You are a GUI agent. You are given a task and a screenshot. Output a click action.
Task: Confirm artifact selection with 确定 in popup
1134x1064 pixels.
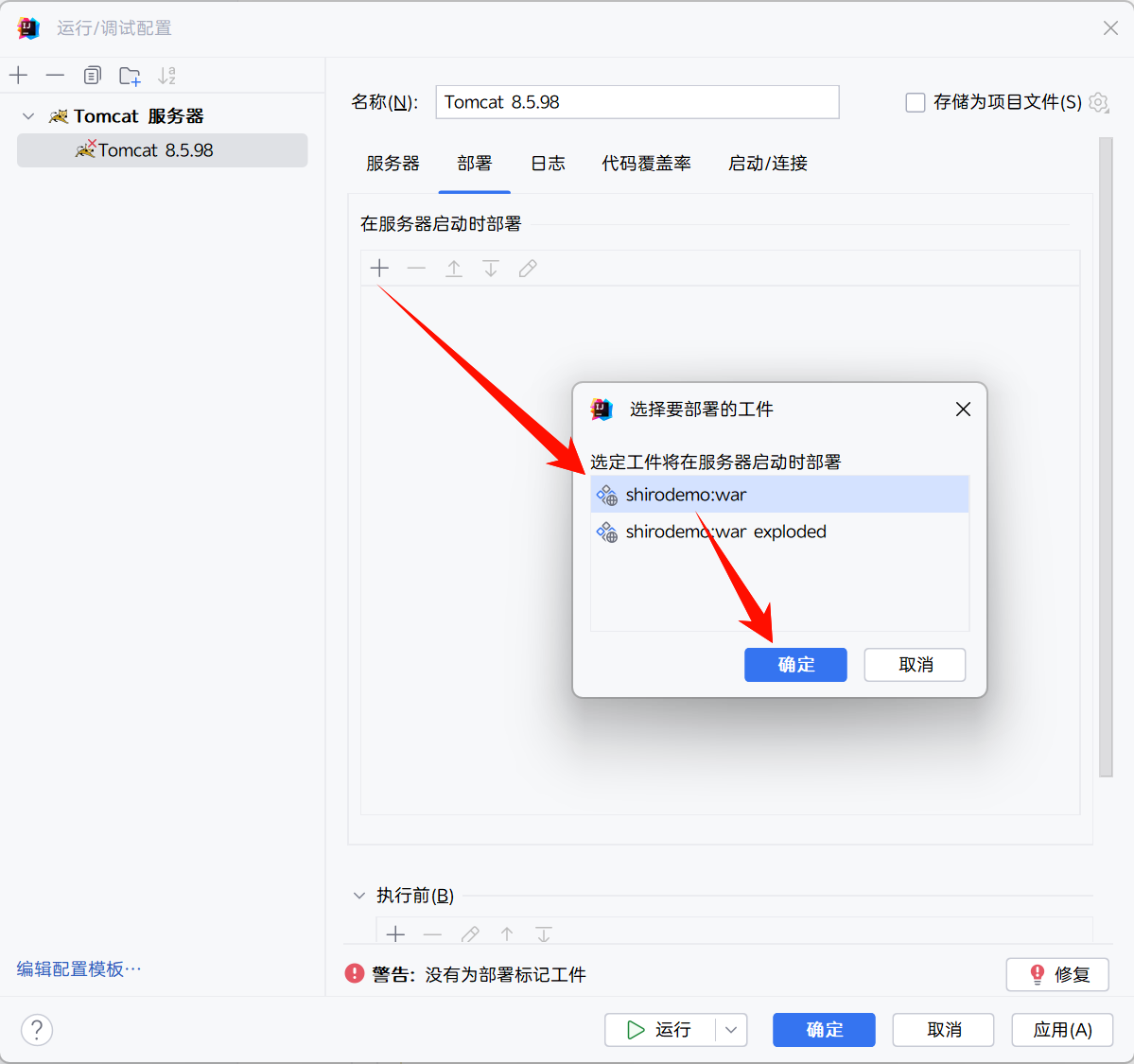(795, 664)
